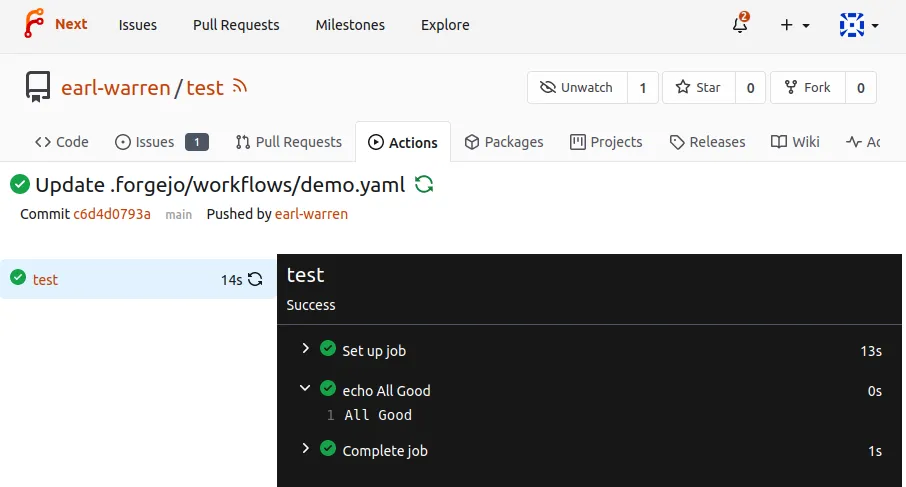Open the Milestones menu item
The width and height of the screenshot is (906, 487).
coord(350,25)
